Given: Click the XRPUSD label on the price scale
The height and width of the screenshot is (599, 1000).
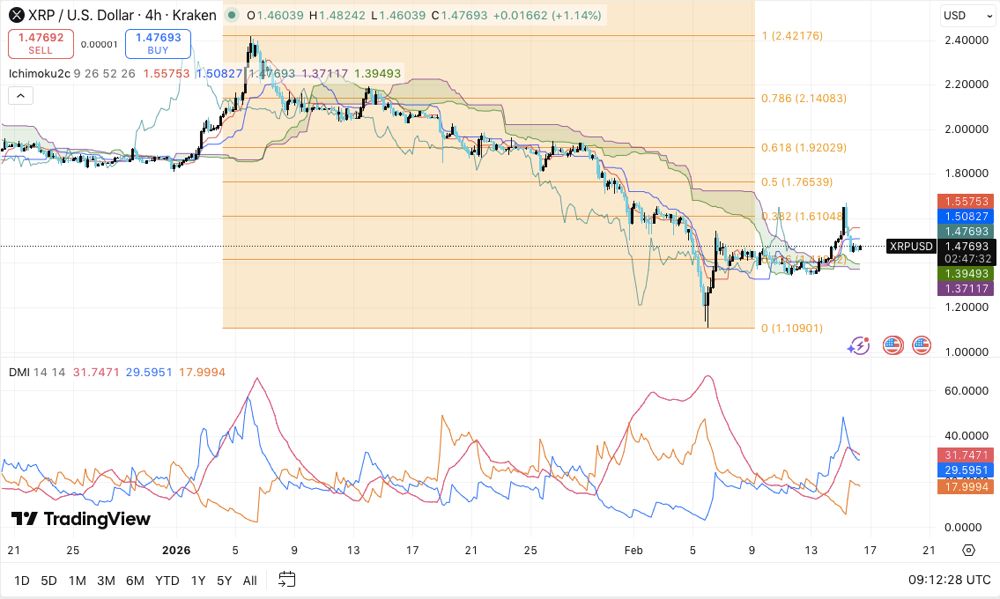Looking at the screenshot, I should (x=909, y=245).
